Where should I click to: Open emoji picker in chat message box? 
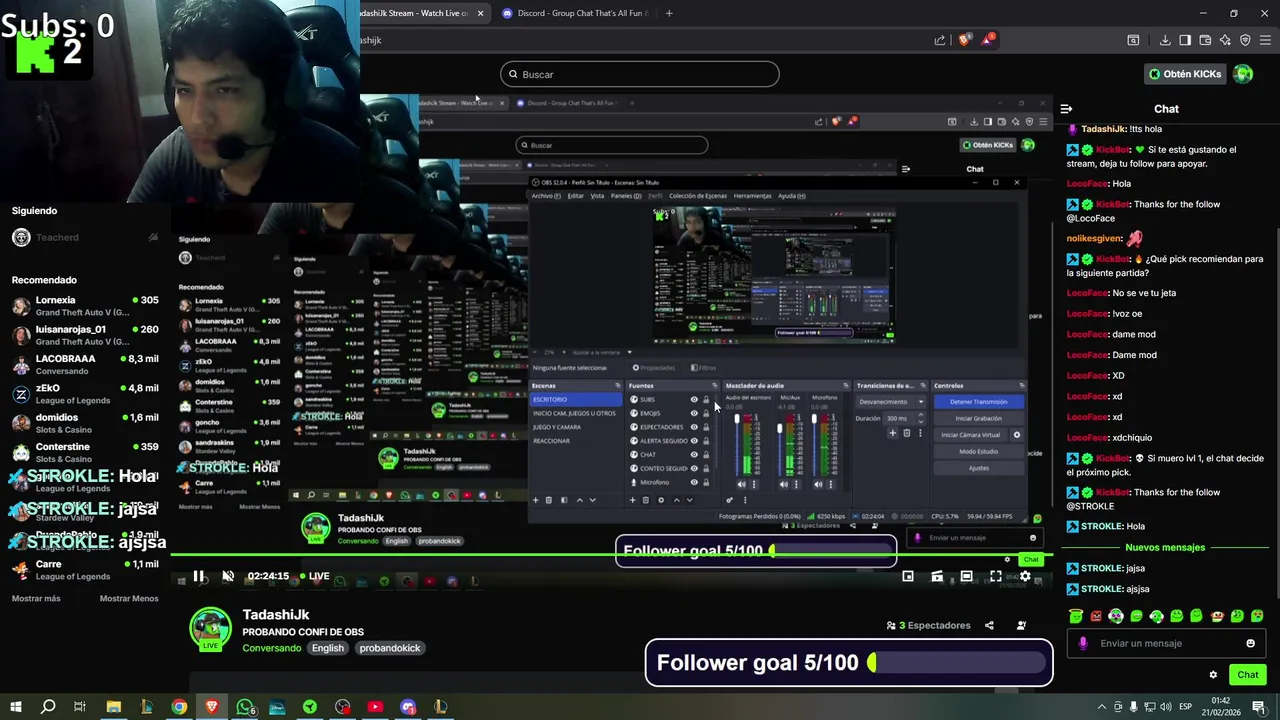[x=1250, y=643]
